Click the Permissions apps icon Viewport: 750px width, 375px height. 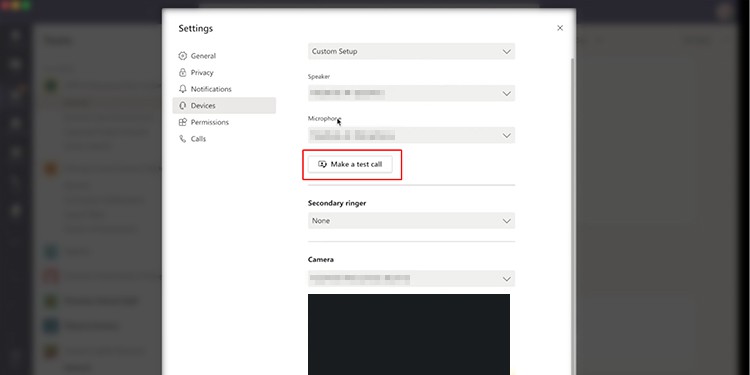(x=182, y=122)
